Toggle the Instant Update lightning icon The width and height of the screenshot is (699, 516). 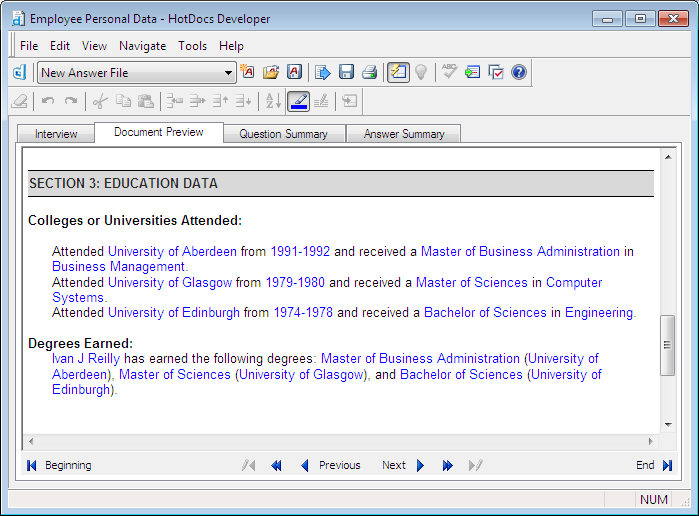click(x=398, y=72)
